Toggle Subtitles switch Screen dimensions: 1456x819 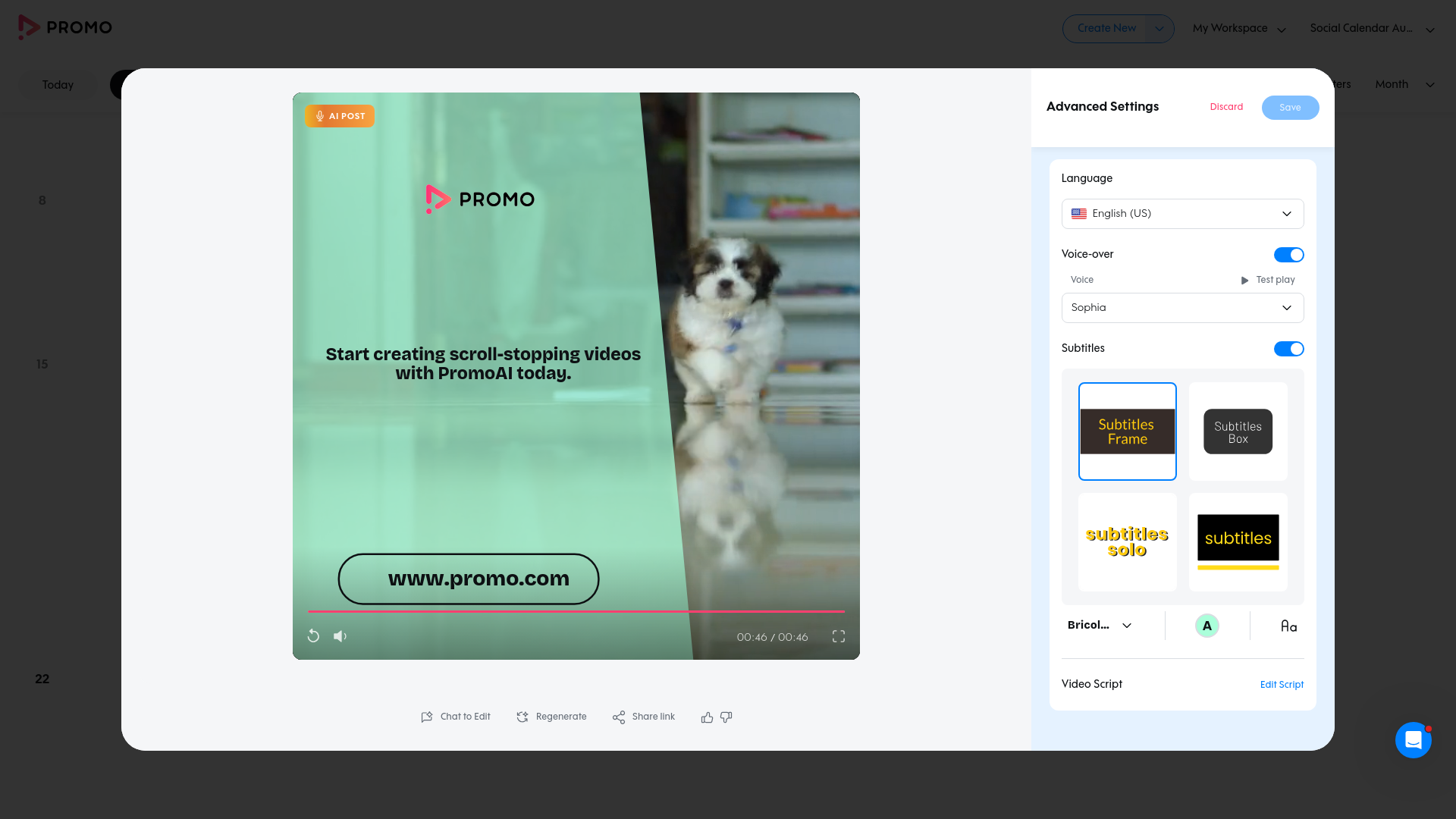1288,349
